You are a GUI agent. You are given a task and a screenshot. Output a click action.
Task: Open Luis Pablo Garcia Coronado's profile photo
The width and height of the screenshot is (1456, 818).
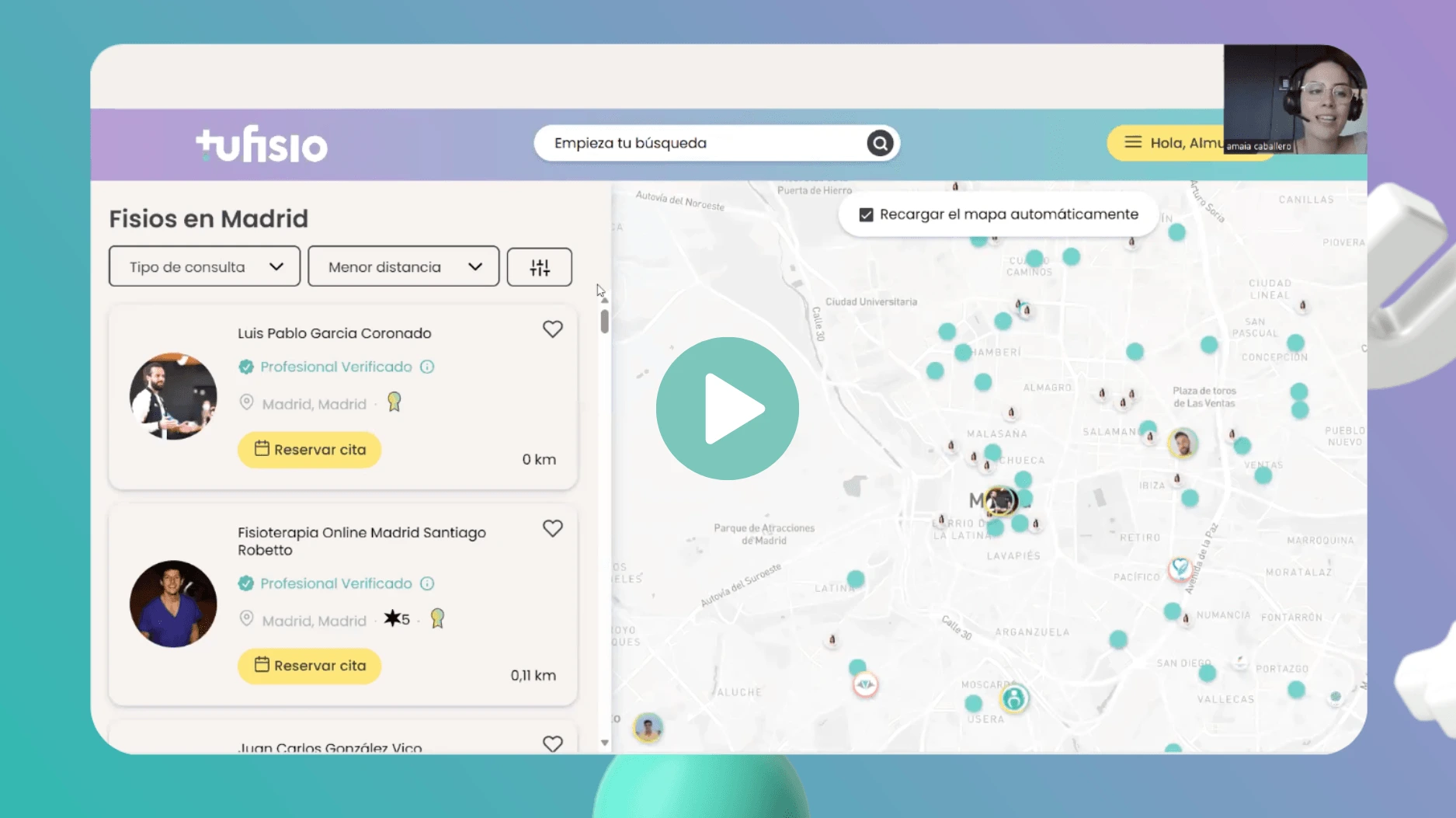173,396
